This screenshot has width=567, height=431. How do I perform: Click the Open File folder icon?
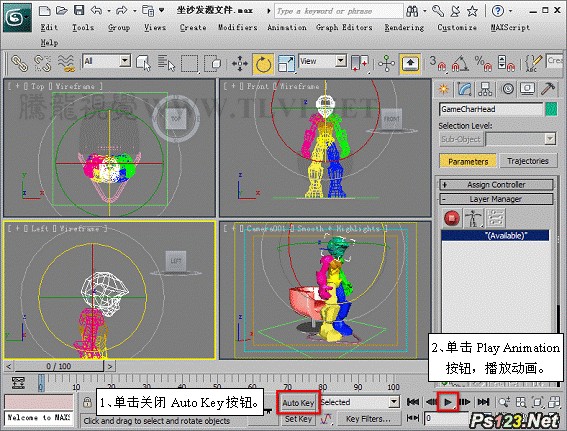(62, 10)
